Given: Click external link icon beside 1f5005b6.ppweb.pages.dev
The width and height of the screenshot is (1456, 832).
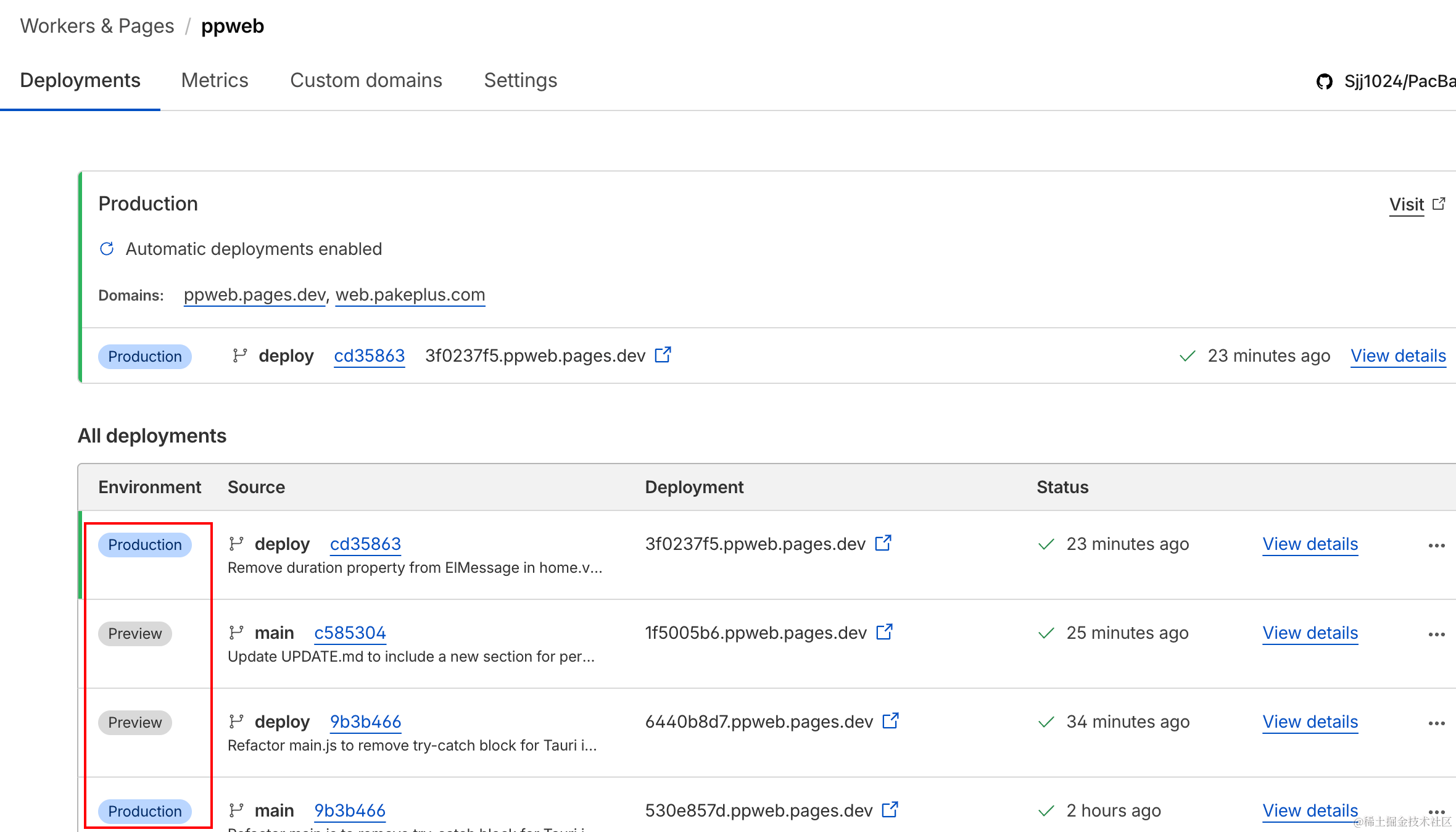Looking at the screenshot, I should tap(884, 632).
